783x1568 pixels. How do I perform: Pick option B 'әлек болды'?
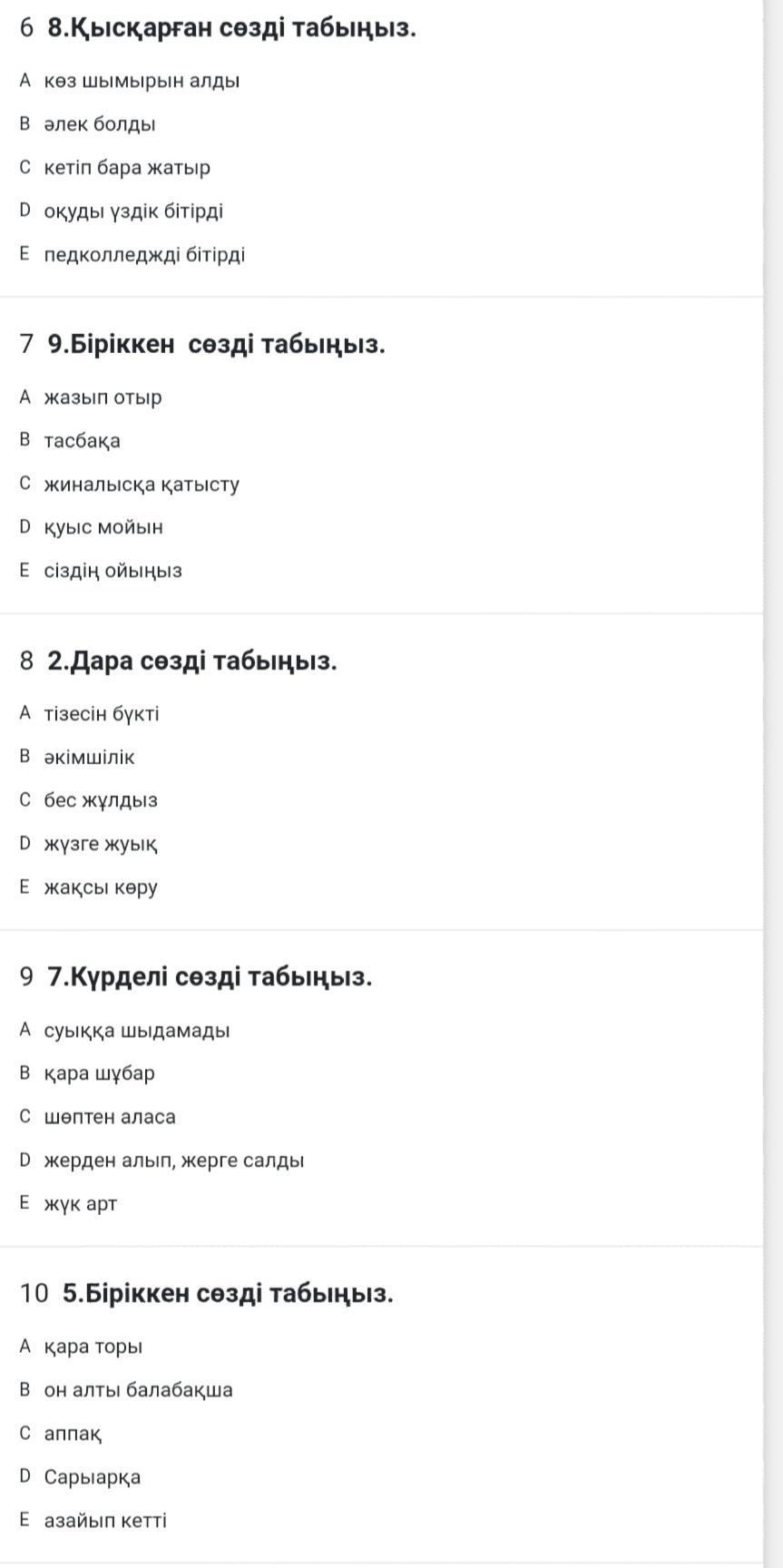(x=100, y=124)
